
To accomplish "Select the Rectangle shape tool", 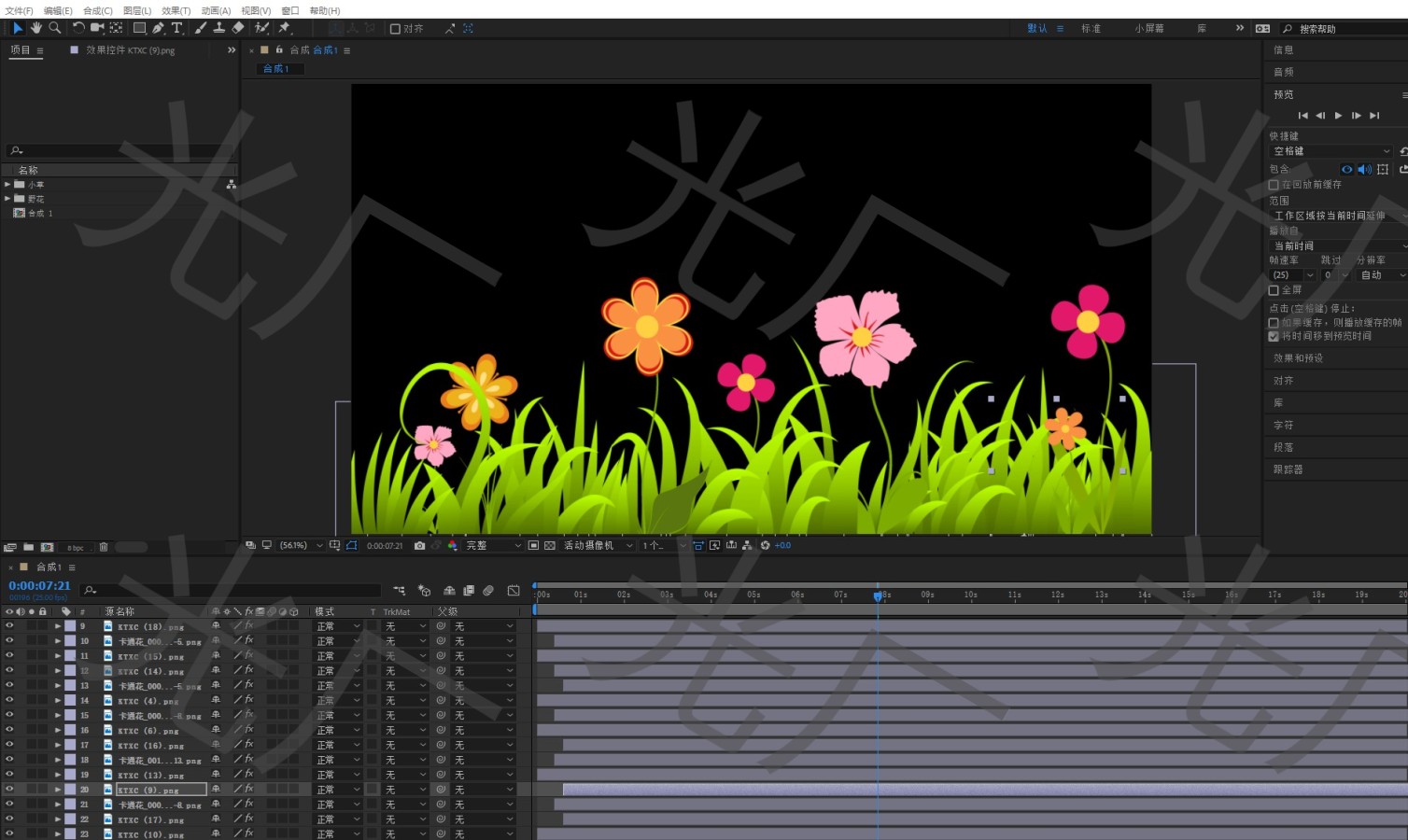I will click(x=139, y=28).
